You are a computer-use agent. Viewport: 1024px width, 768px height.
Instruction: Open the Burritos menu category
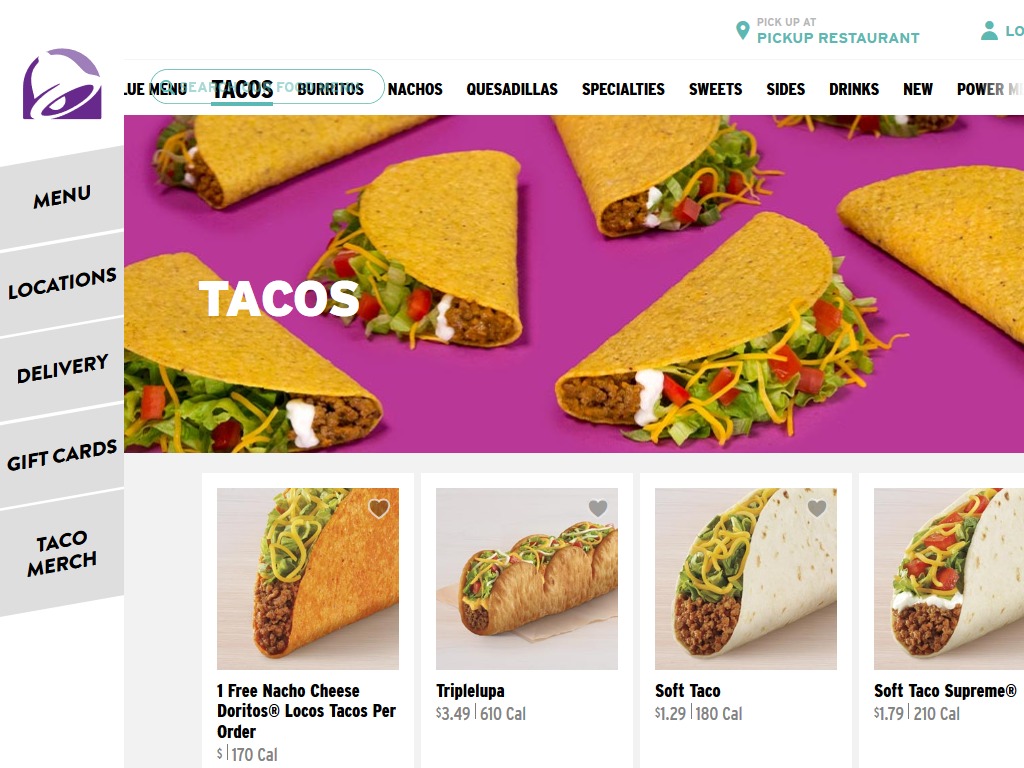coord(330,89)
